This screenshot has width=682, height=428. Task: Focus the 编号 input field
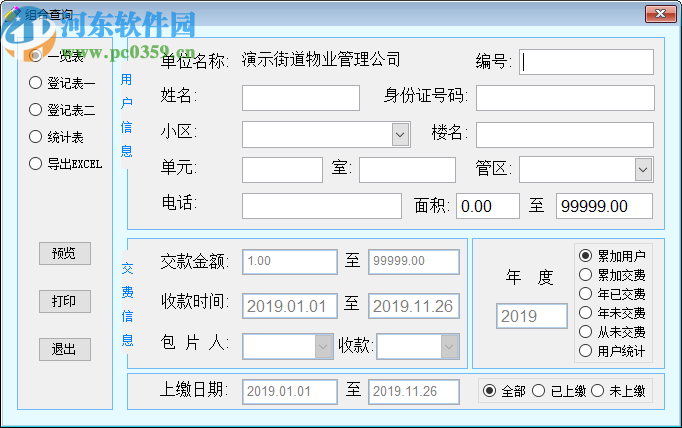pos(586,62)
